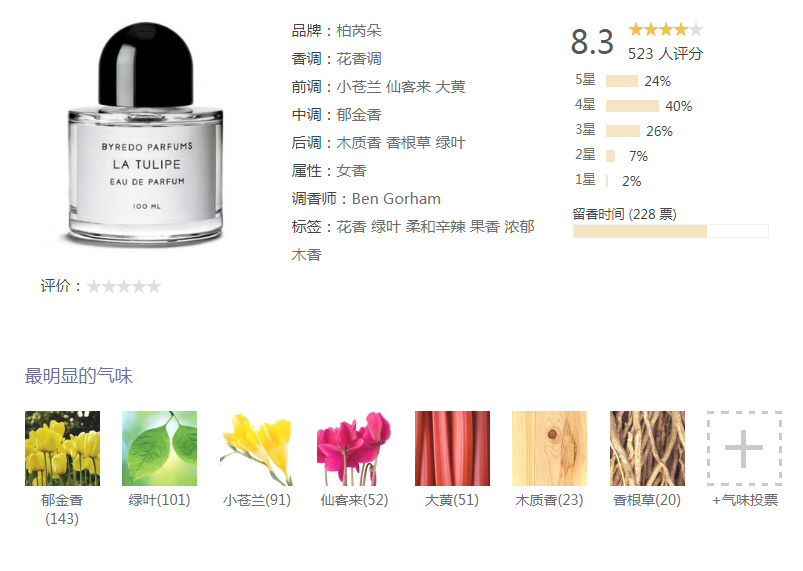Rate three stars in the 评价 row
The image size is (803, 571).
124,286
